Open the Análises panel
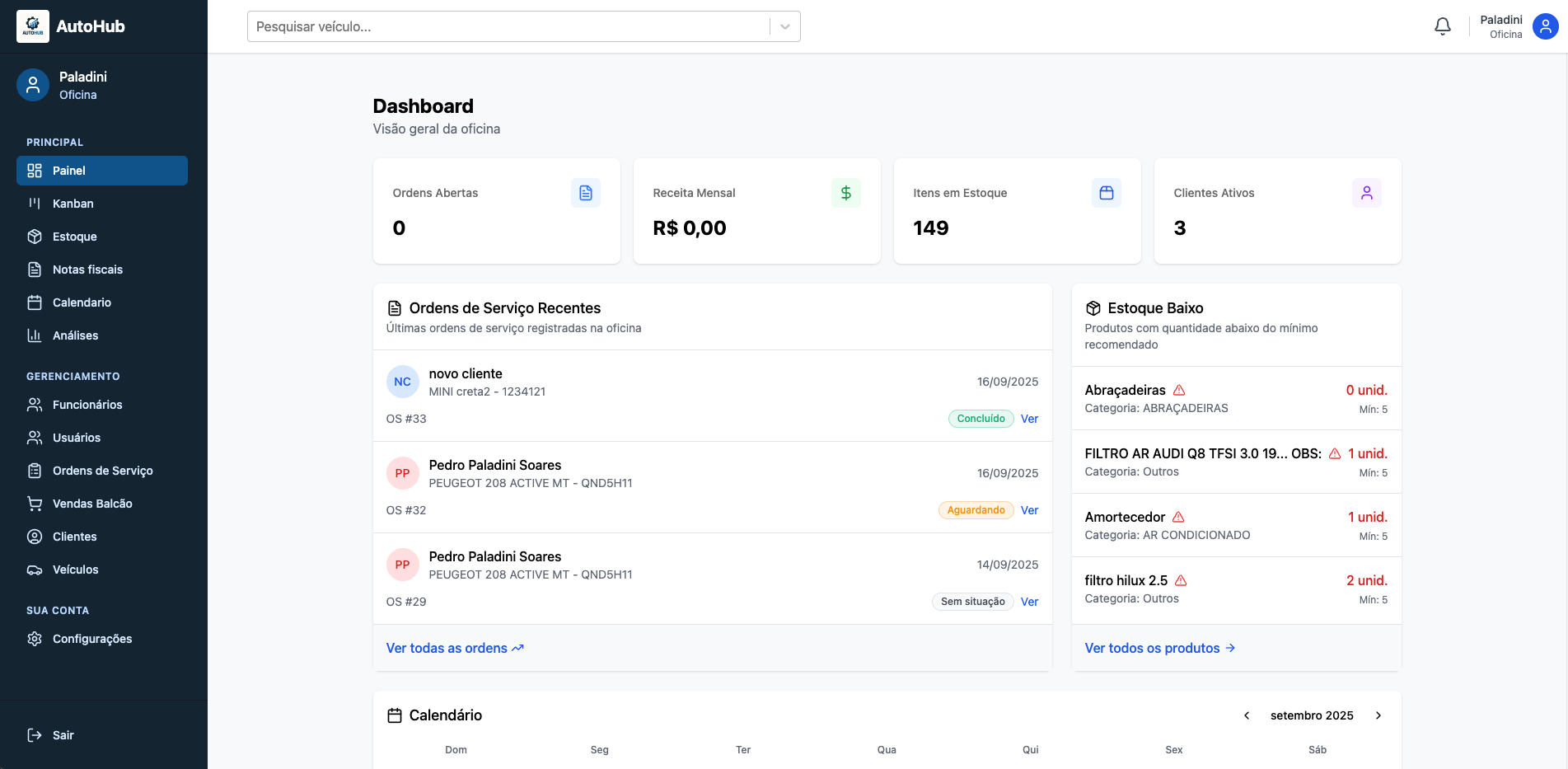1568x769 pixels. (75, 335)
